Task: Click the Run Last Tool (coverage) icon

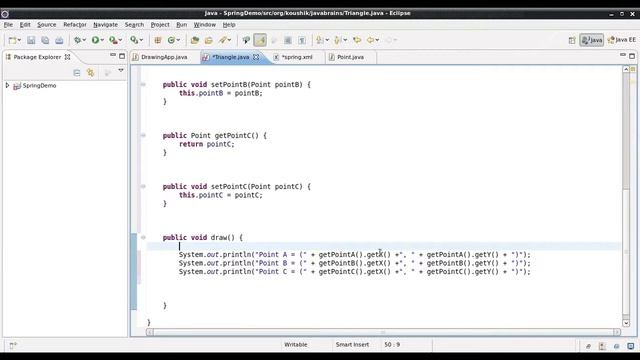Action: click(x=113, y=40)
